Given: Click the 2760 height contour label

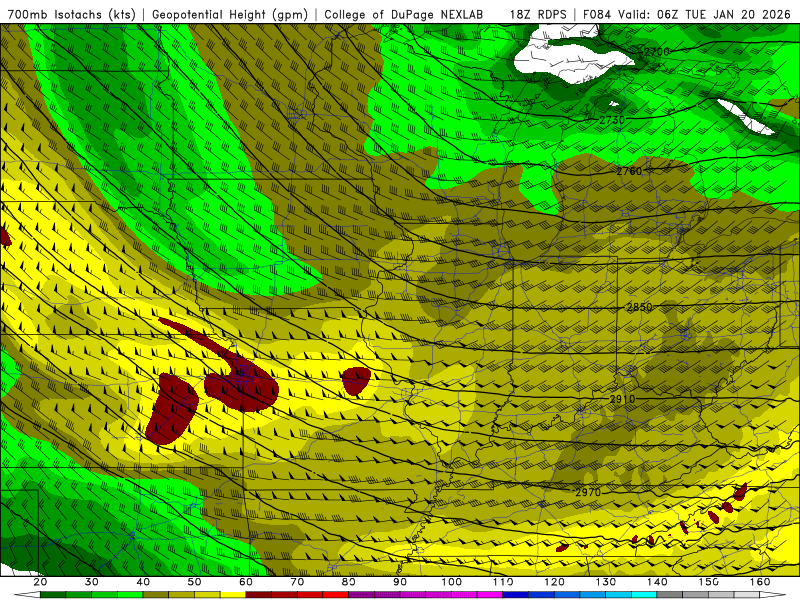Looking at the screenshot, I should tap(629, 171).
